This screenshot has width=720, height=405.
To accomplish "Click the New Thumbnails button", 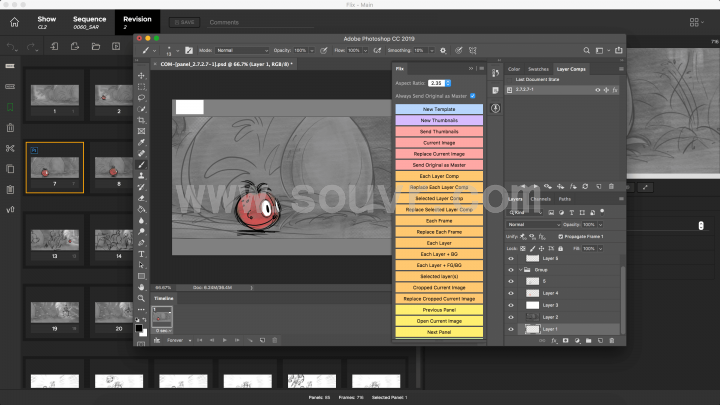I will [439, 120].
